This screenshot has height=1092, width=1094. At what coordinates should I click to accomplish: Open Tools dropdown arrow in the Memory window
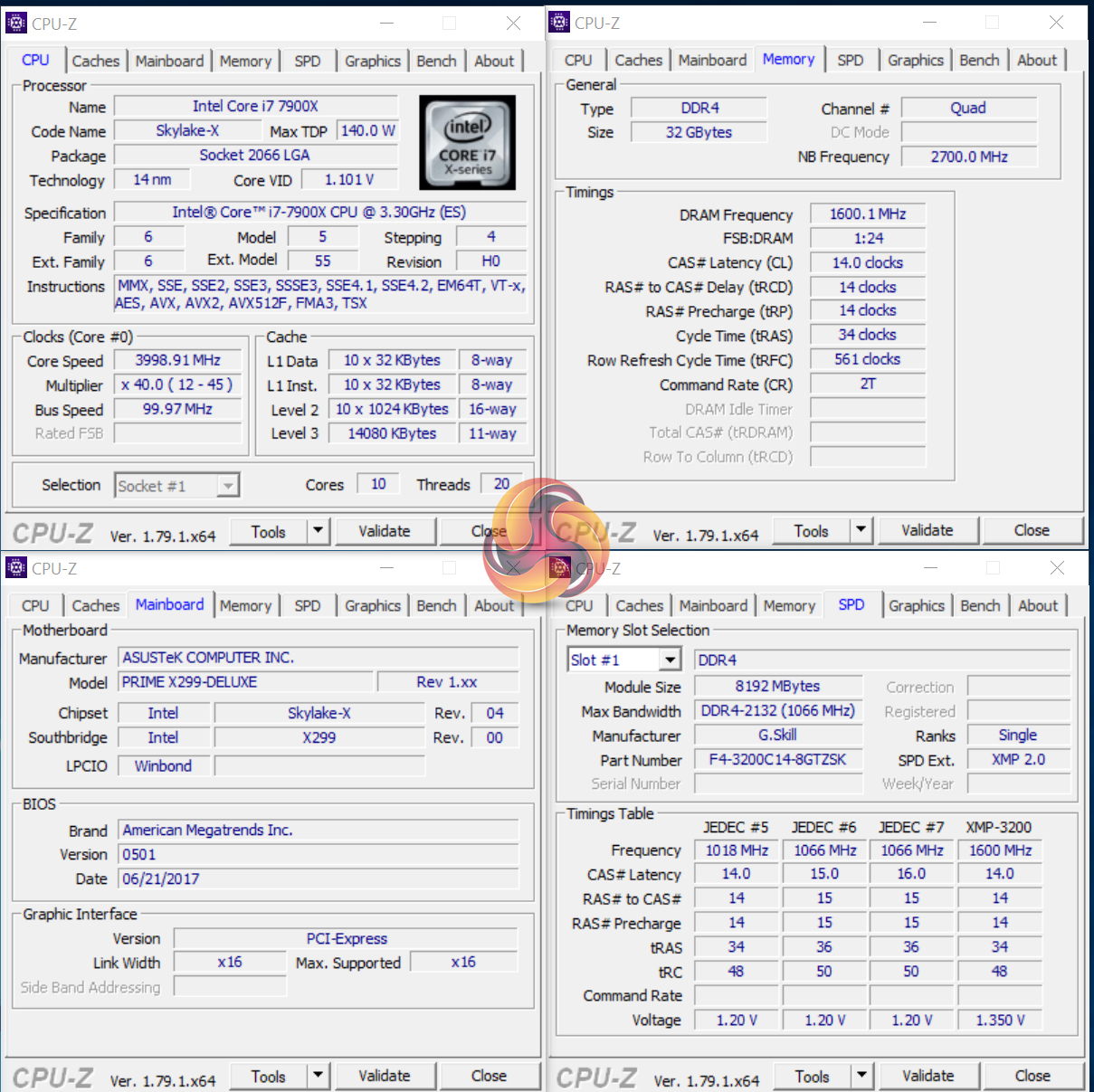[x=861, y=530]
